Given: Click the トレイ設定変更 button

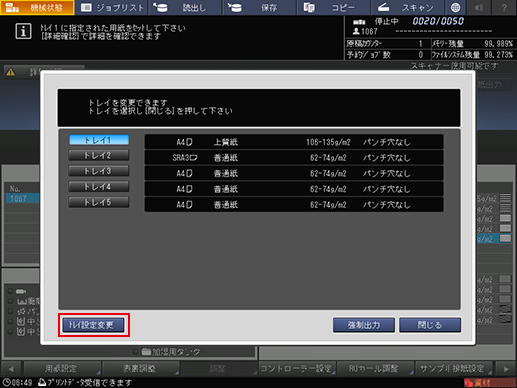Looking at the screenshot, I should coord(94,325).
